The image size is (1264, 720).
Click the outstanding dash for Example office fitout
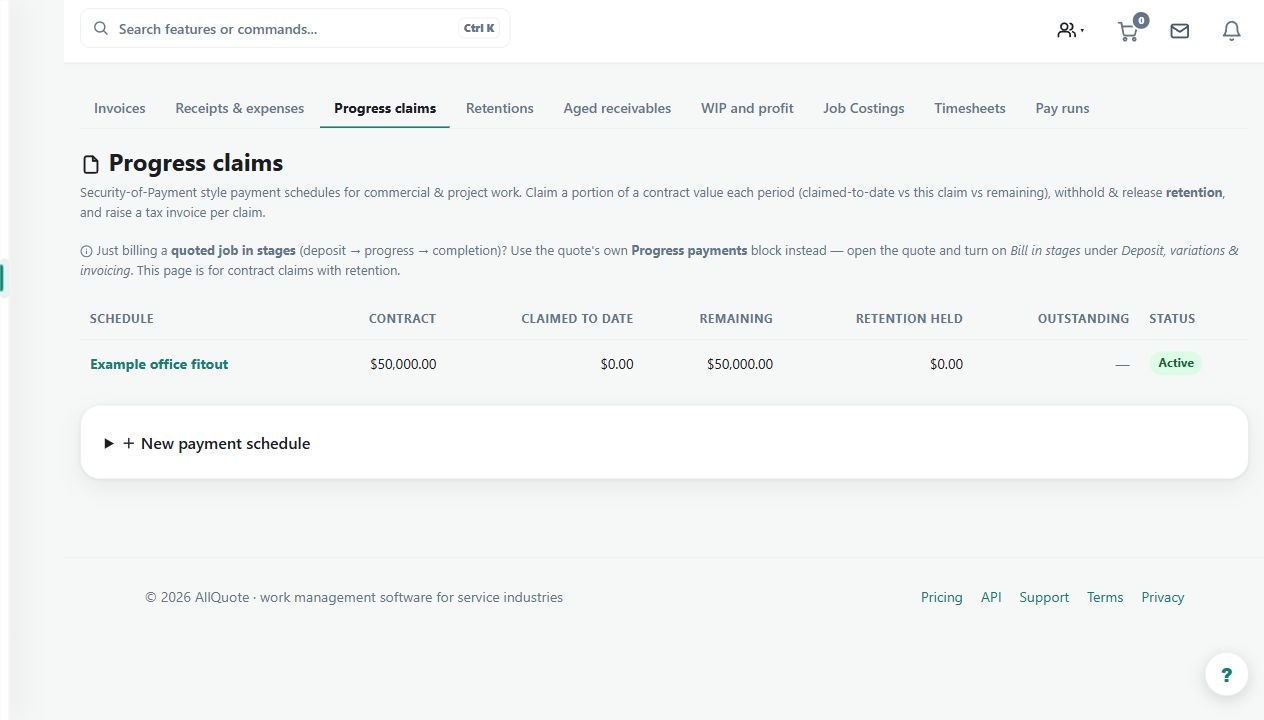pyautogui.click(x=1122, y=365)
